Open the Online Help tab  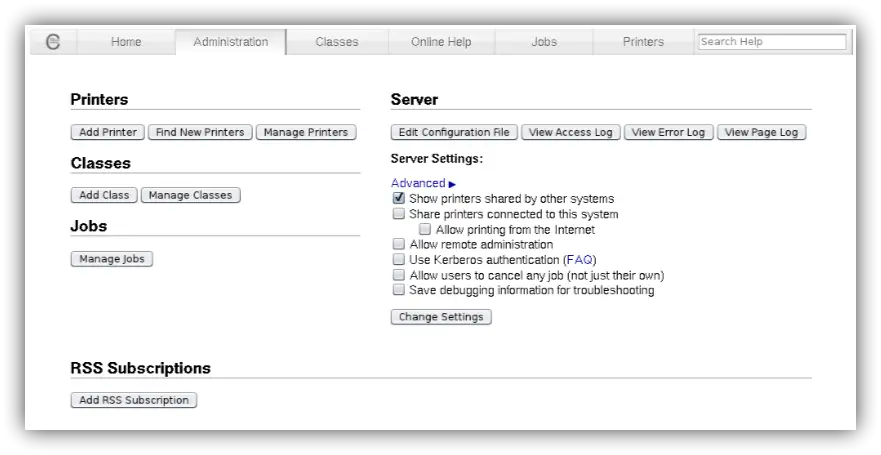click(441, 42)
